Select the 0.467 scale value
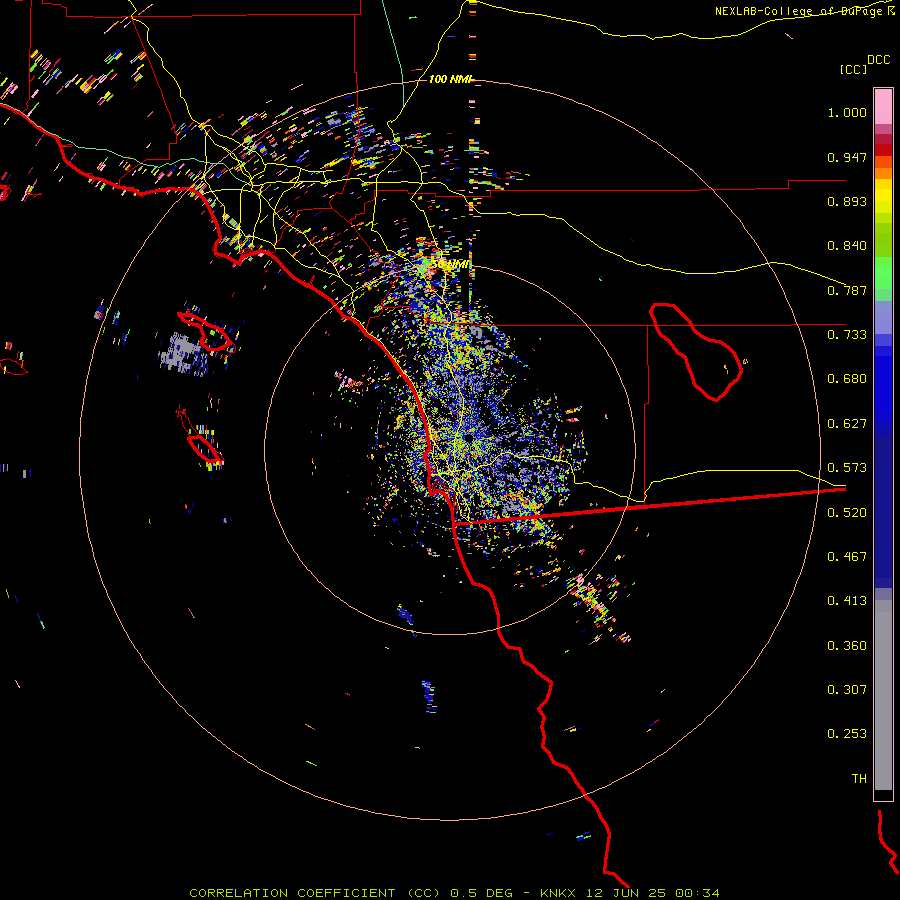 point(847,557)
